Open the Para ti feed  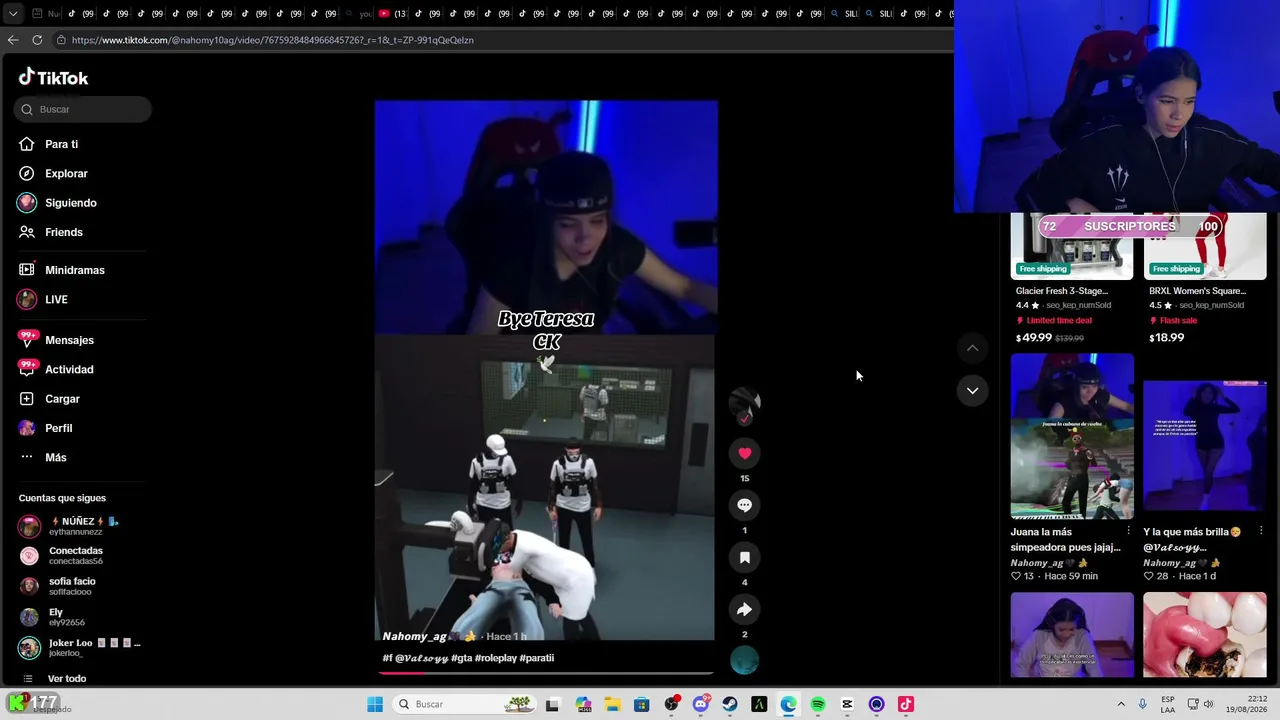point(48,144)
